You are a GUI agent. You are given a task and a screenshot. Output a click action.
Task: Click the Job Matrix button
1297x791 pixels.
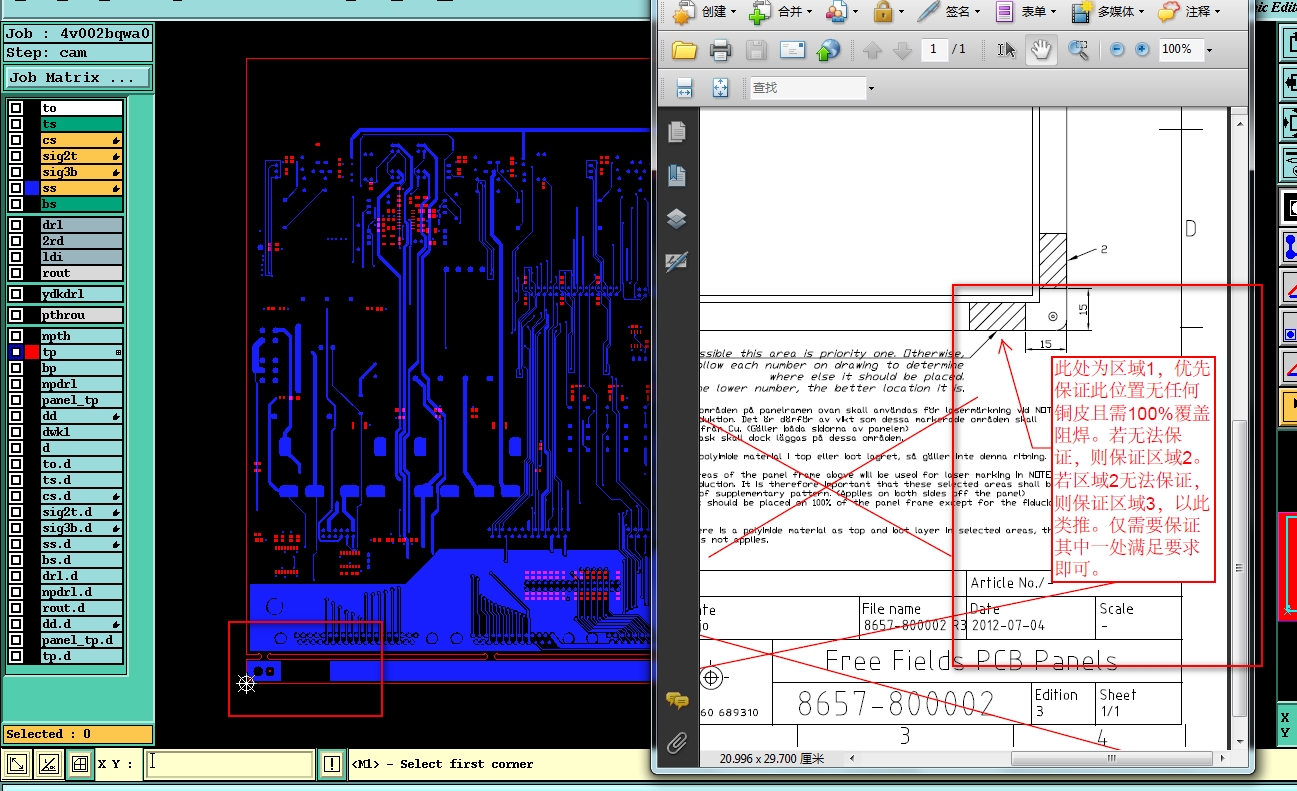pos(78,77)
